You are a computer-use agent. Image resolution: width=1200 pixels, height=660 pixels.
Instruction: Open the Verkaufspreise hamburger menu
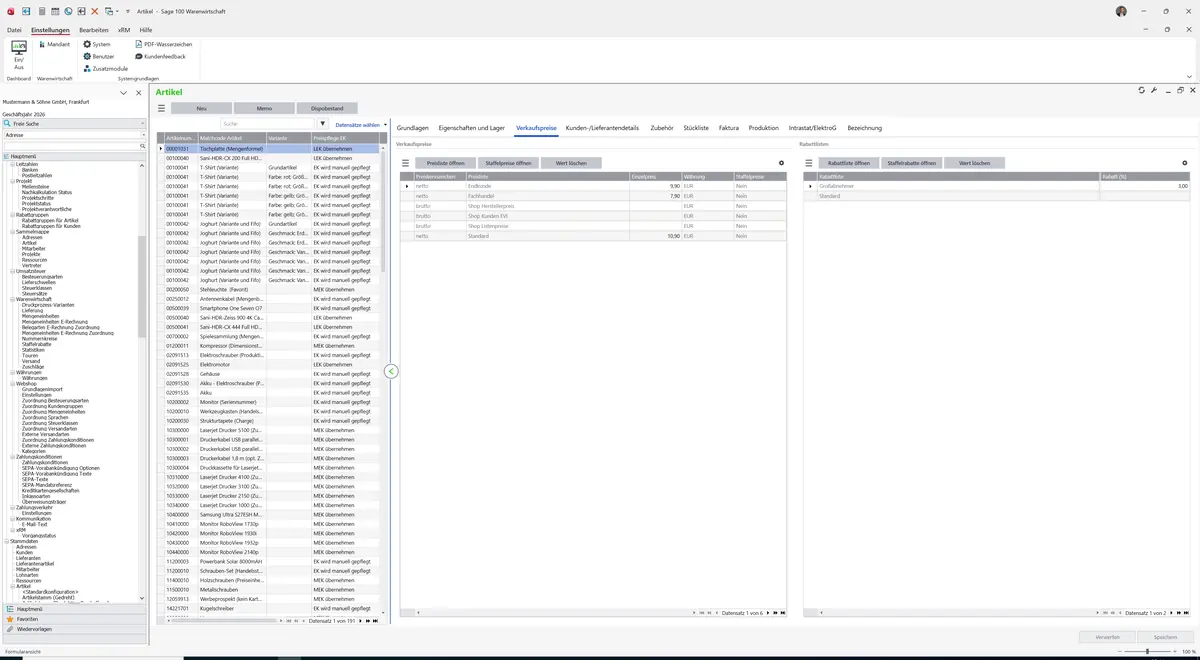pyautogui.click(x=406, y=162)
